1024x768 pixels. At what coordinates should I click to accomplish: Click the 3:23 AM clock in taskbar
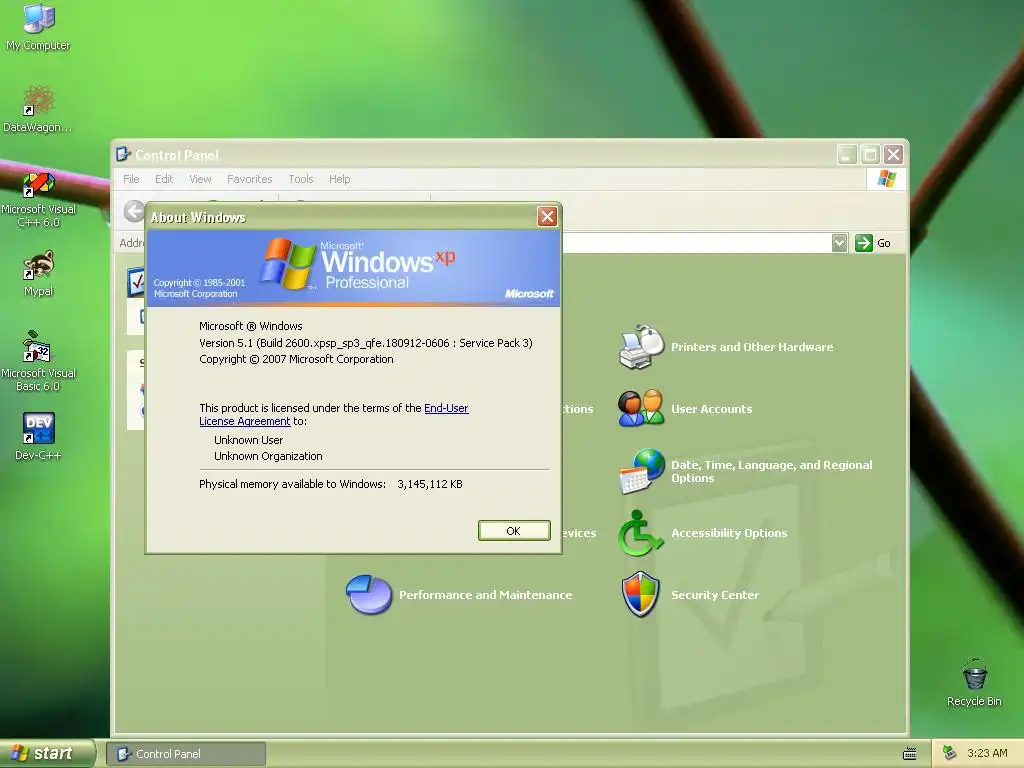click(987, 753)
